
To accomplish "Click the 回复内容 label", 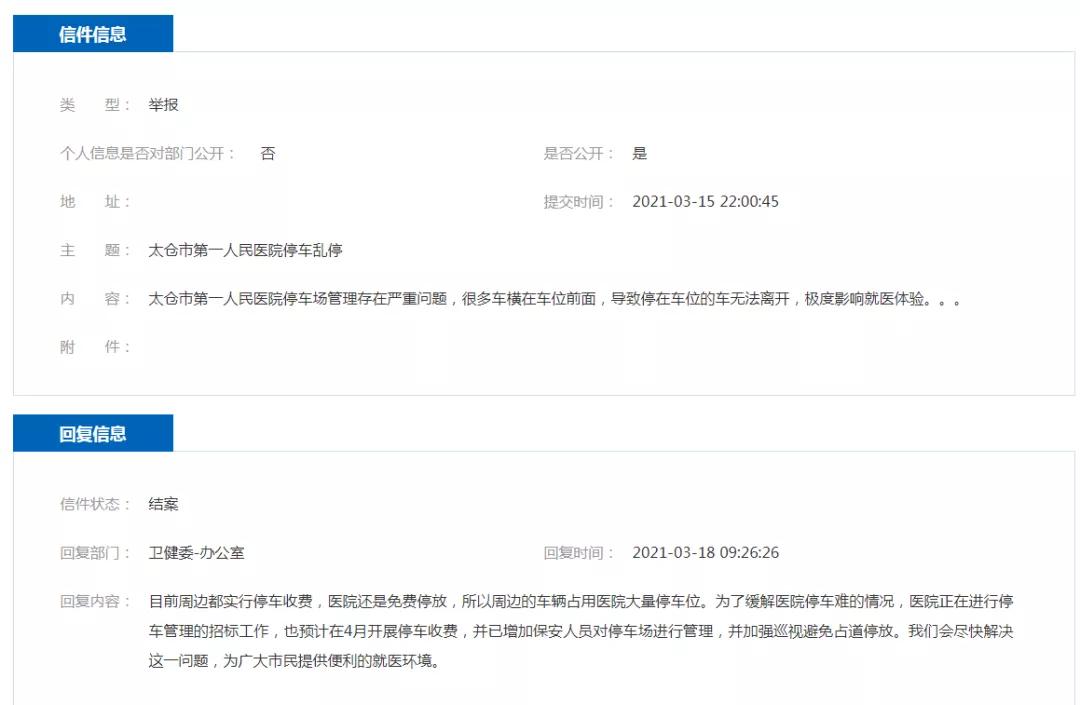I will [x=94, y=601].
